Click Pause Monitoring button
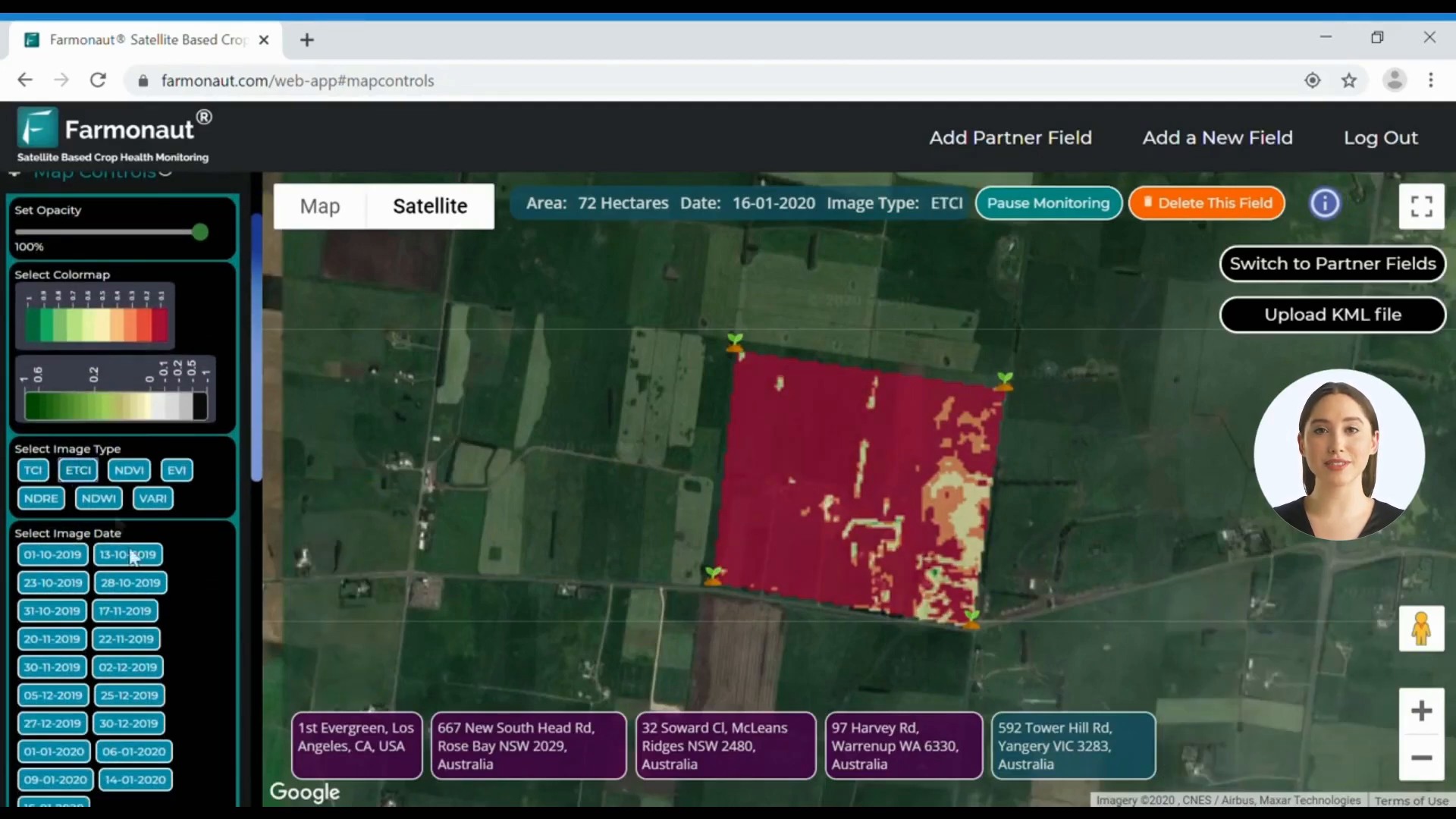 point(1049,203)
